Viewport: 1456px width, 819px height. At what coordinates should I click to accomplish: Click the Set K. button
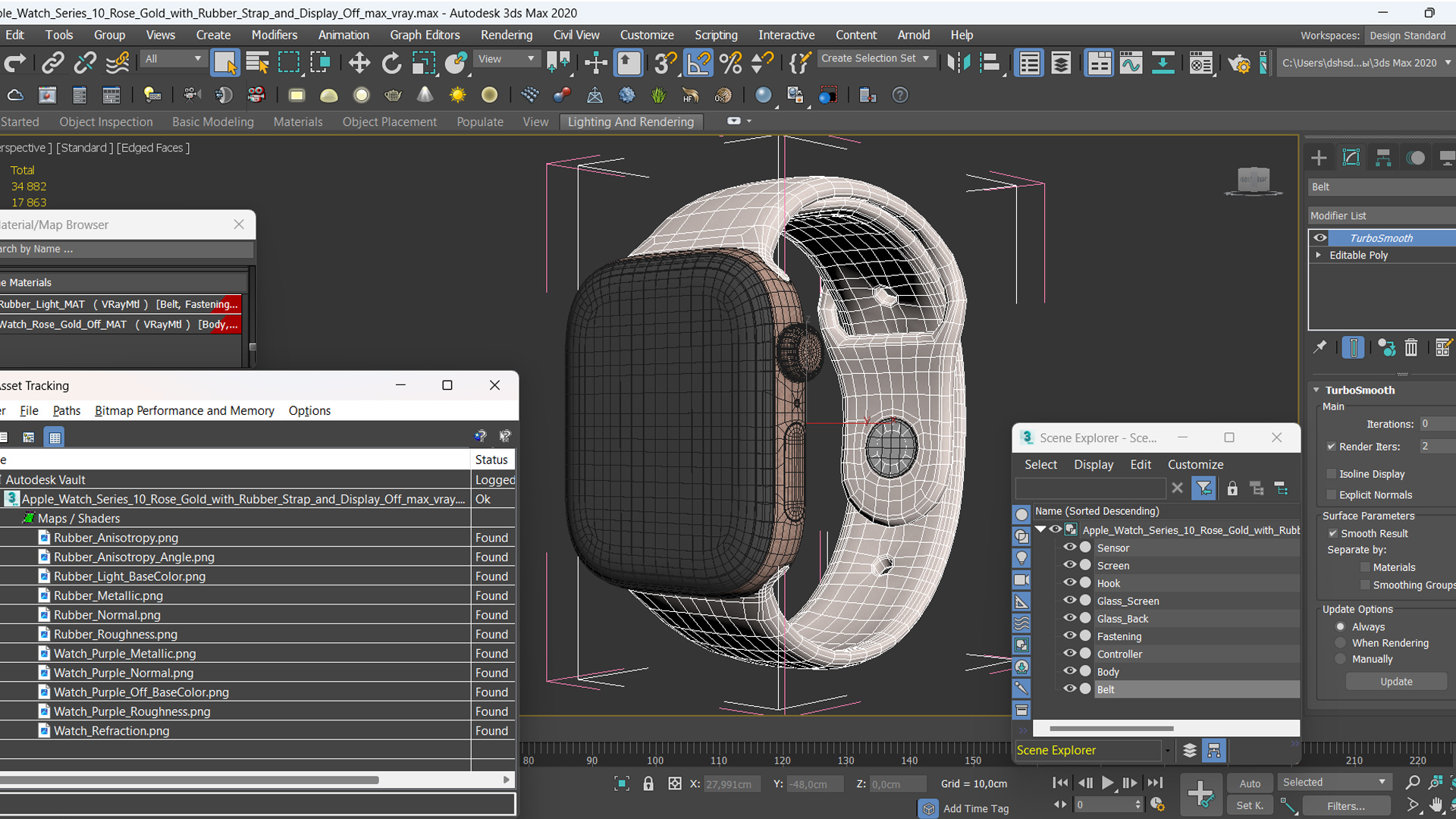tap(1250, 806)
